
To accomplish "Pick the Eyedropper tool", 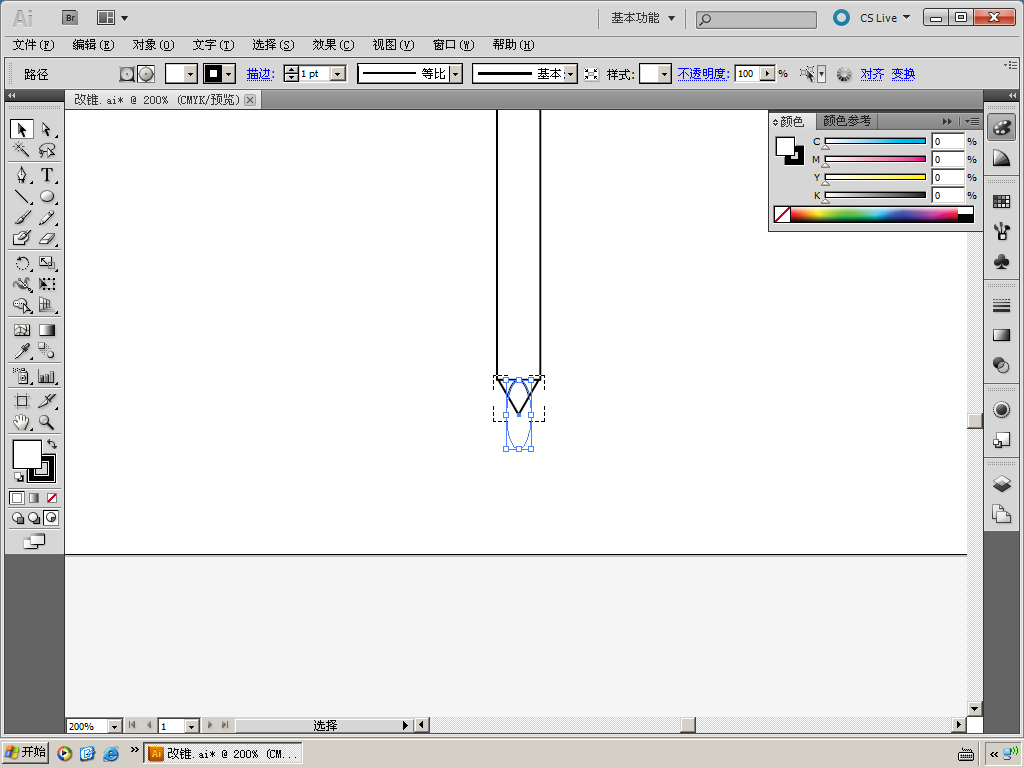I will coord(22,351).
